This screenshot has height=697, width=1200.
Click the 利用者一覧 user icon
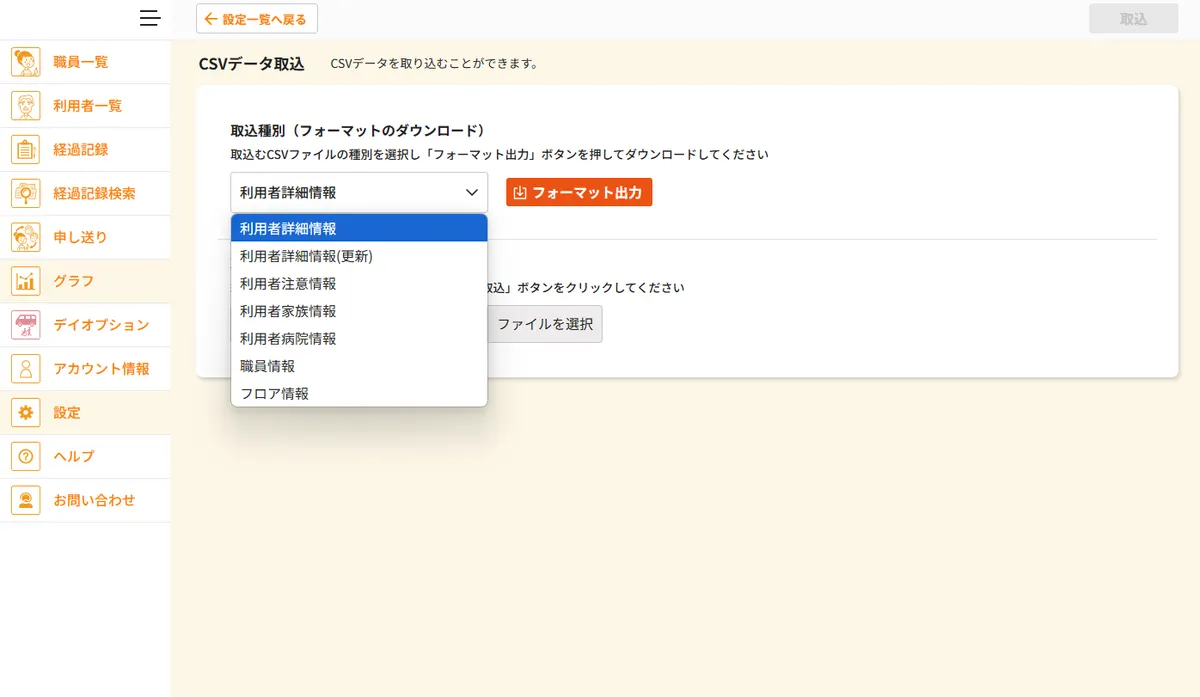pos(25,106)
